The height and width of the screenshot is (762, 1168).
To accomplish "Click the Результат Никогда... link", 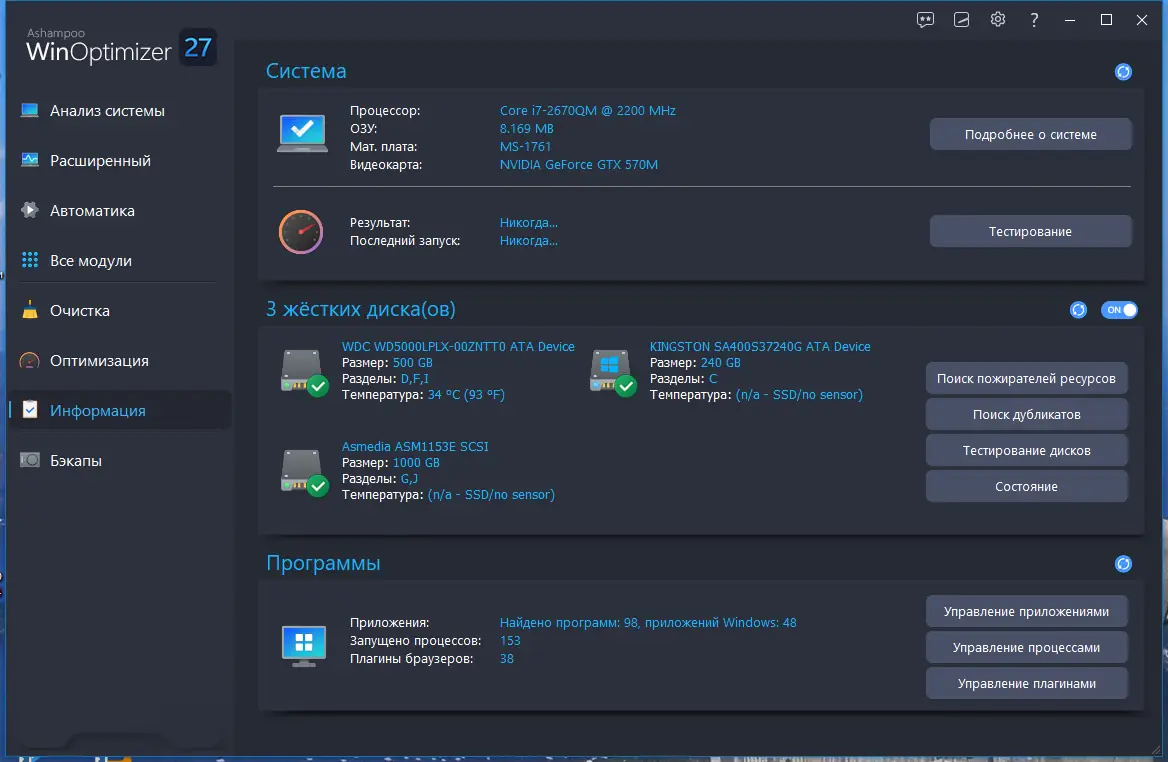I will (528, 223).
